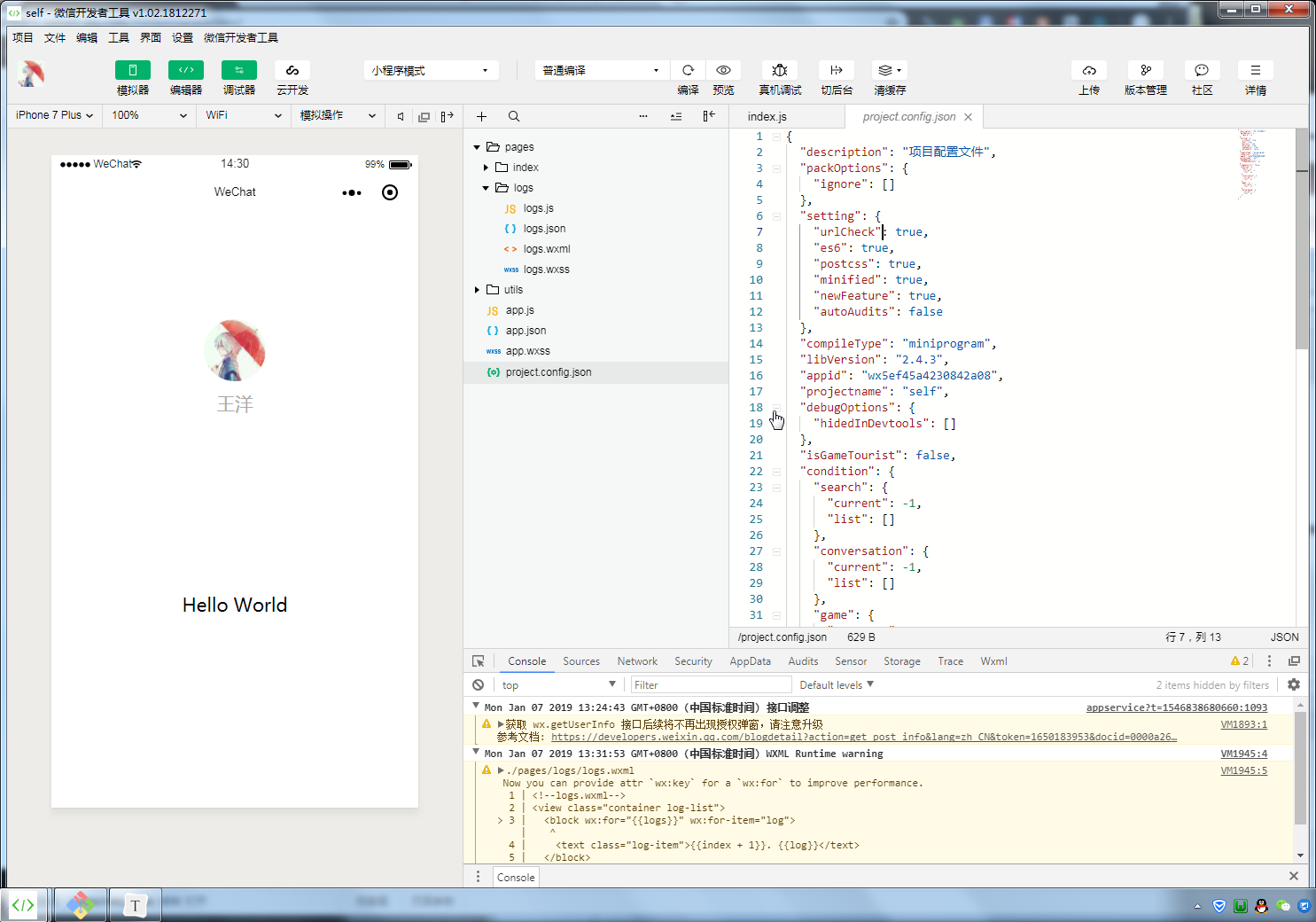This screenshot has height=922, width=1316.
Task: Open the 小程序模式 mode dropdown
Action: click(x=431, y=70)
